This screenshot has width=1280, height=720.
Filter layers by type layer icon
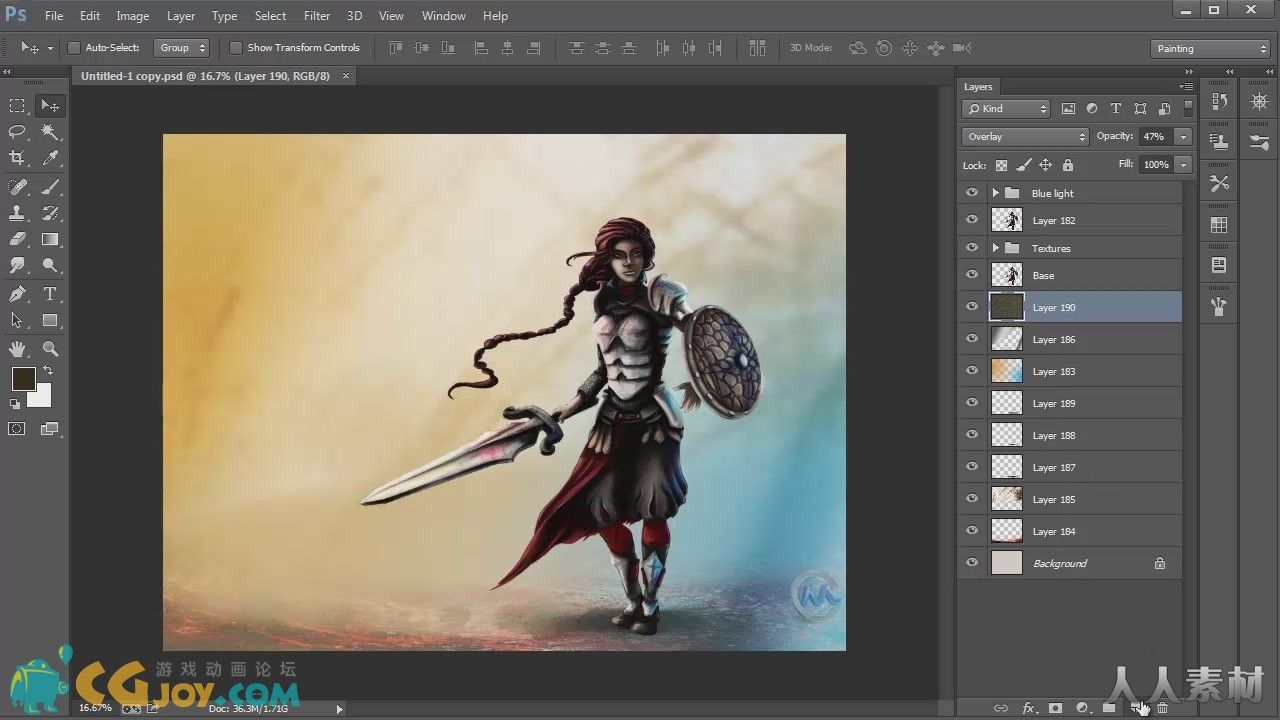coord(1116,109)
